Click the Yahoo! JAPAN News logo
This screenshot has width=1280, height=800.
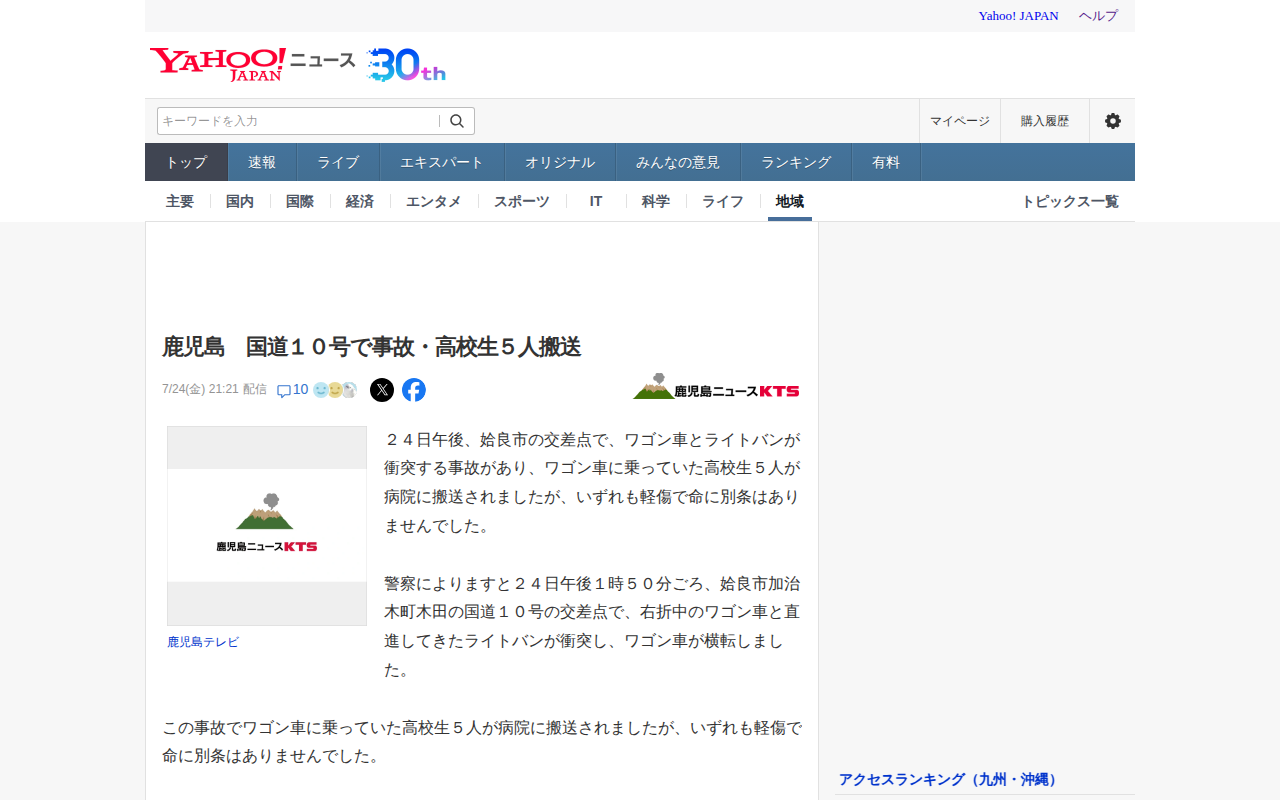tap(252, 64)
